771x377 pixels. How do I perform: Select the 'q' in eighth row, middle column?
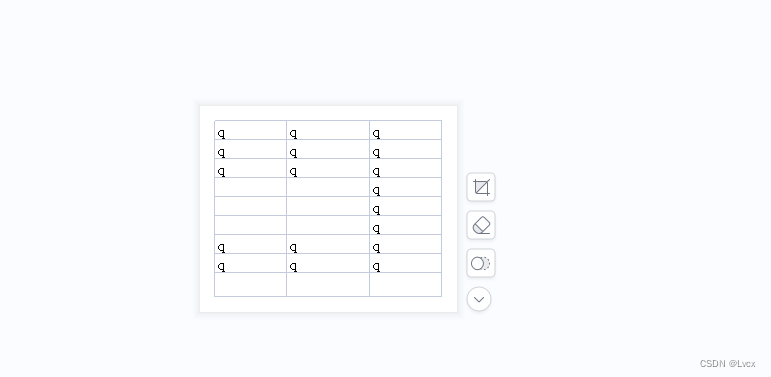point(294,267)
